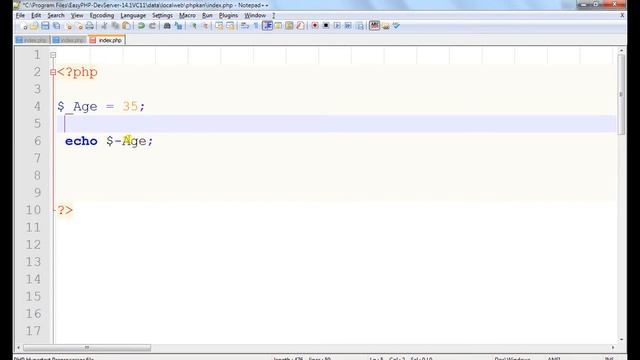The height and width of the screenshot is (360, 640).
Task: Click line number 12 in the margin
Action: click(x=33, y=245)
